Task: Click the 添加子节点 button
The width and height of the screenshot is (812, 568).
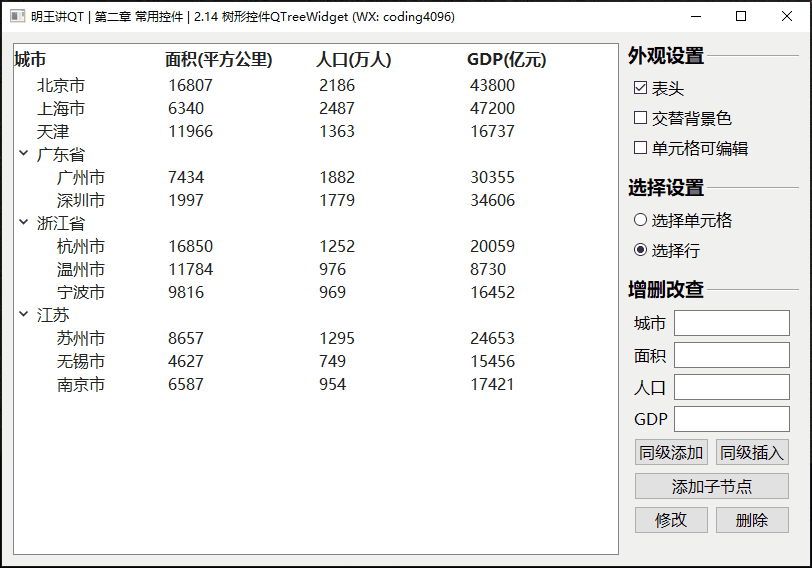Action: 711,487
